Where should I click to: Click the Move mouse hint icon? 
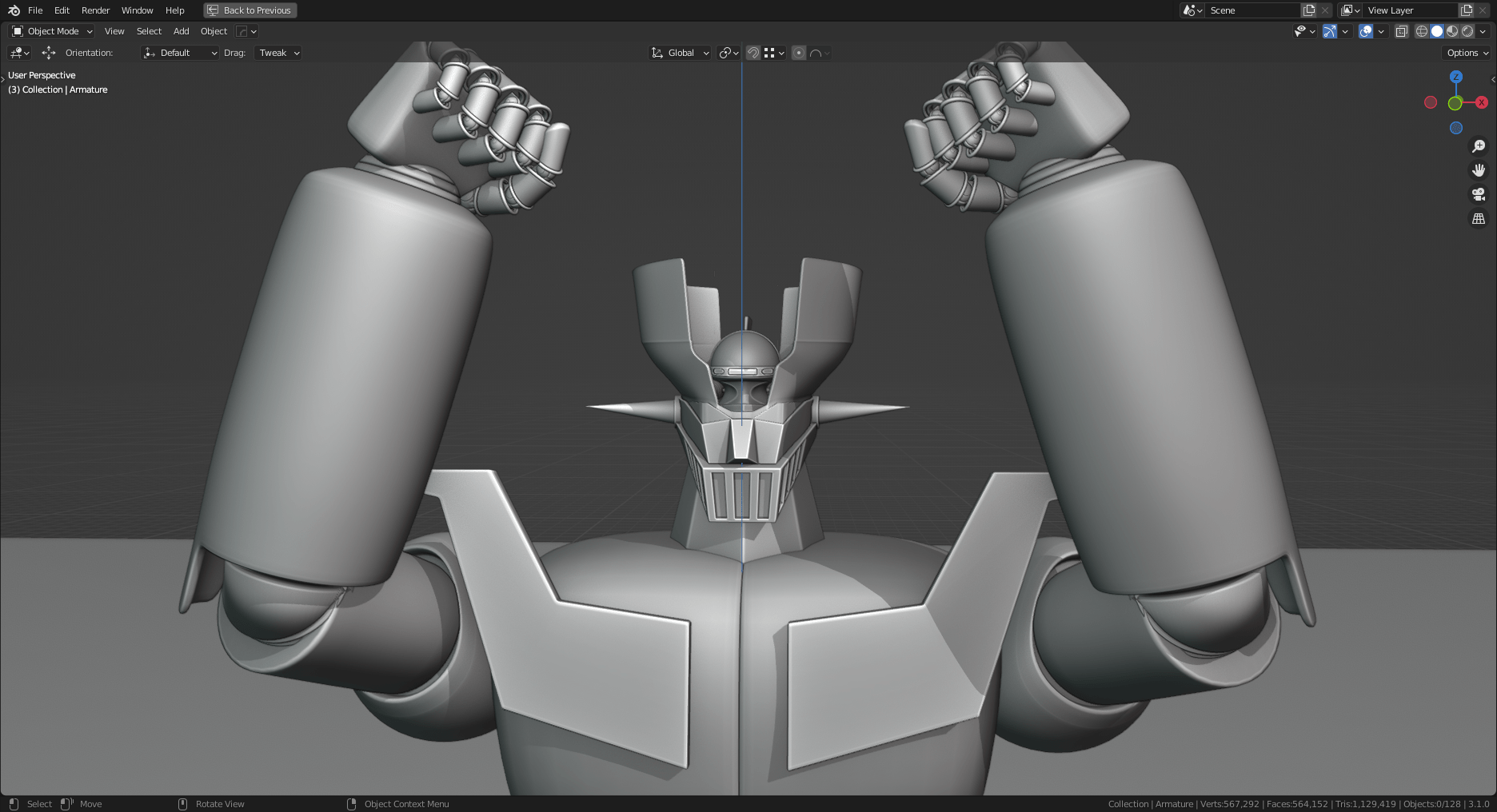pyautogui.click(x=67, y=804)
